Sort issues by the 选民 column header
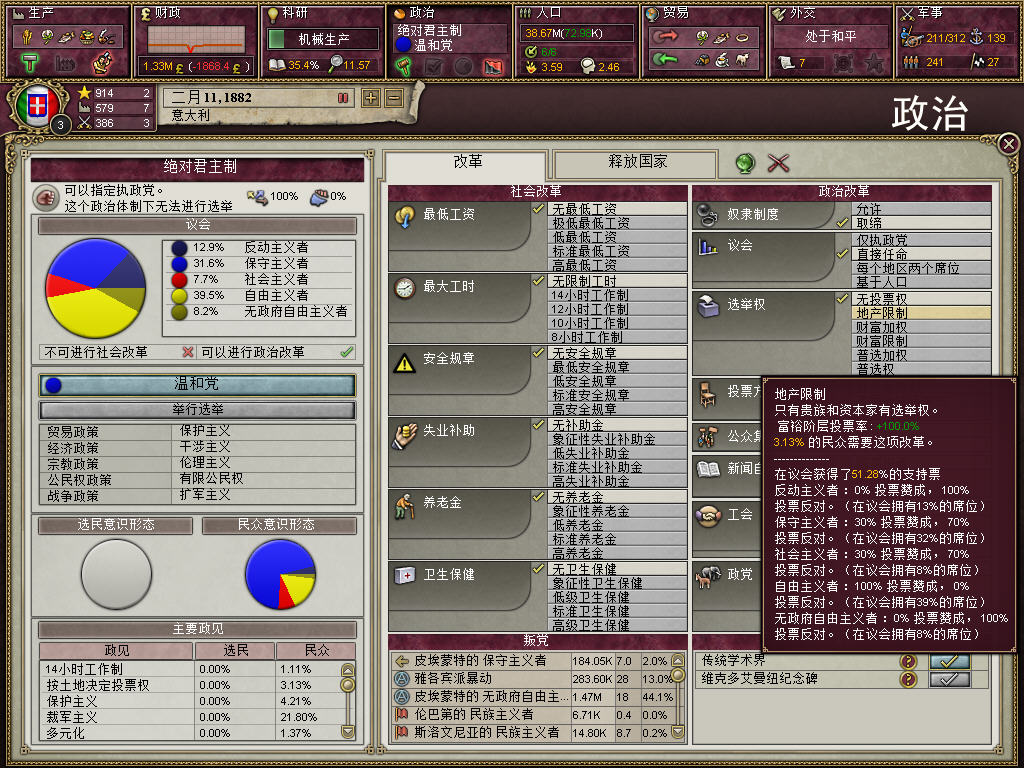Image resolution: width=1024 pixels, height=768 pixels. click(x=236, y=650)
